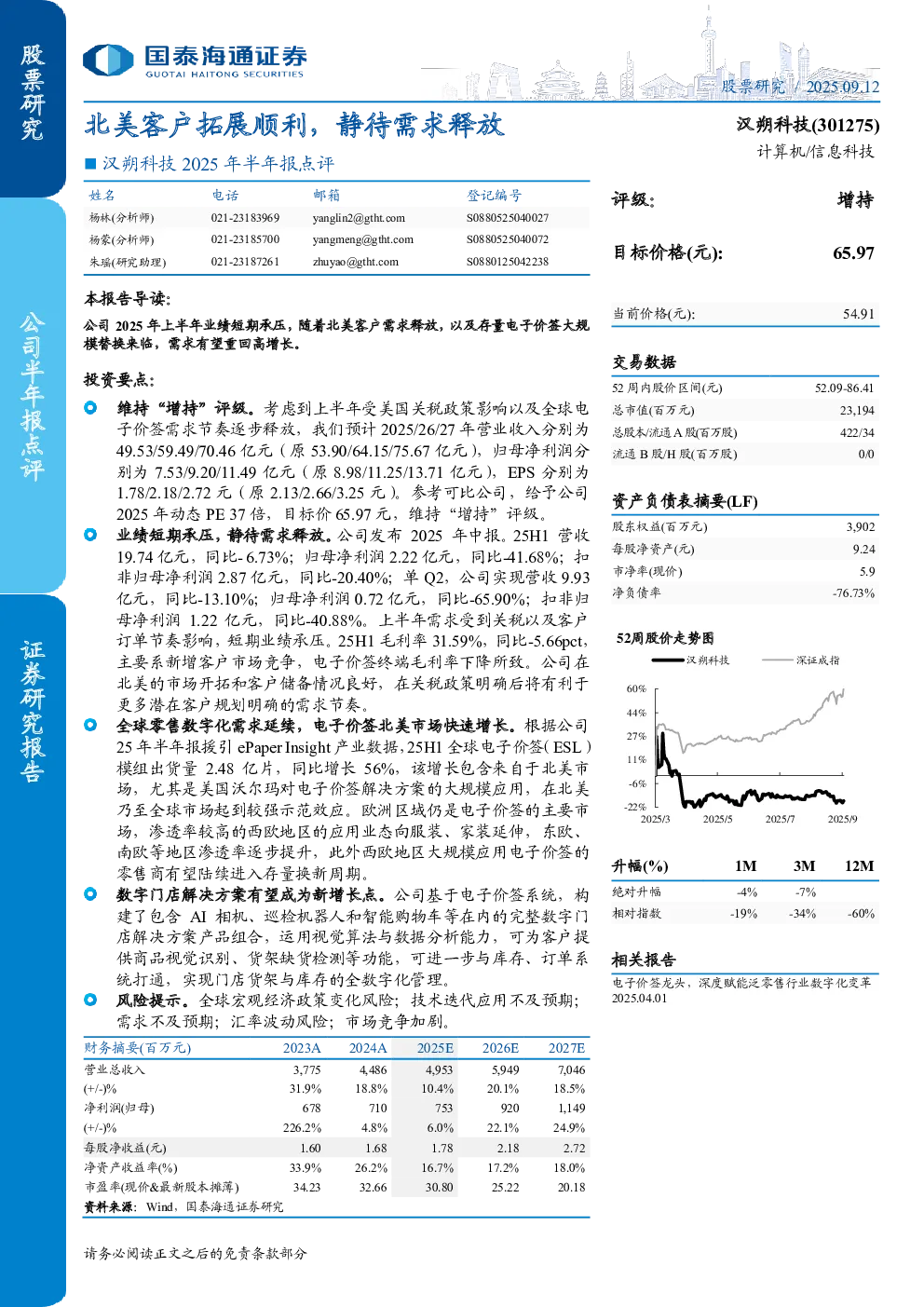The image size is (924, 1307).
Task: Click the disclaimer footer 请务必阅读正文之后的免责条款部分
Action: point(196,1253)
